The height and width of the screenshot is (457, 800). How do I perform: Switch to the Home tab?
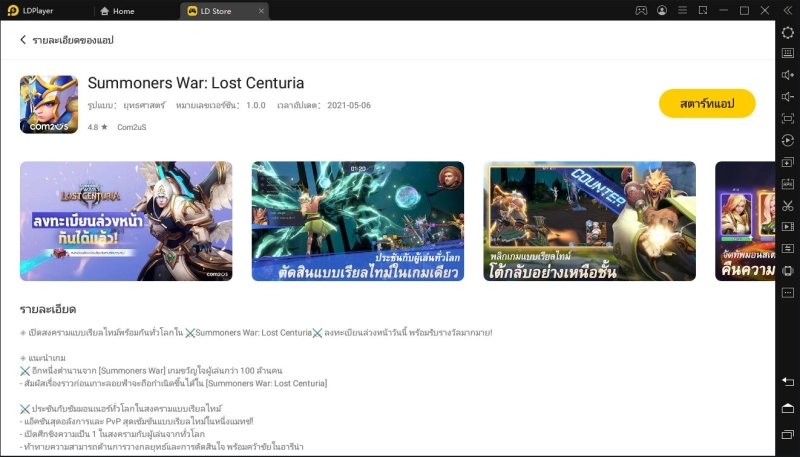(117, 11)
